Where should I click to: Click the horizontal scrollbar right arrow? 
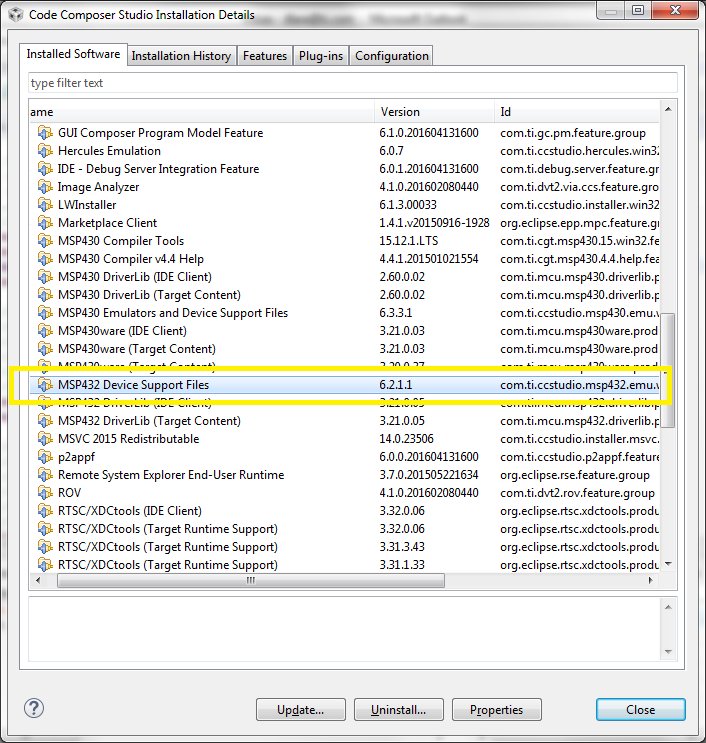(x=651, y=580)
